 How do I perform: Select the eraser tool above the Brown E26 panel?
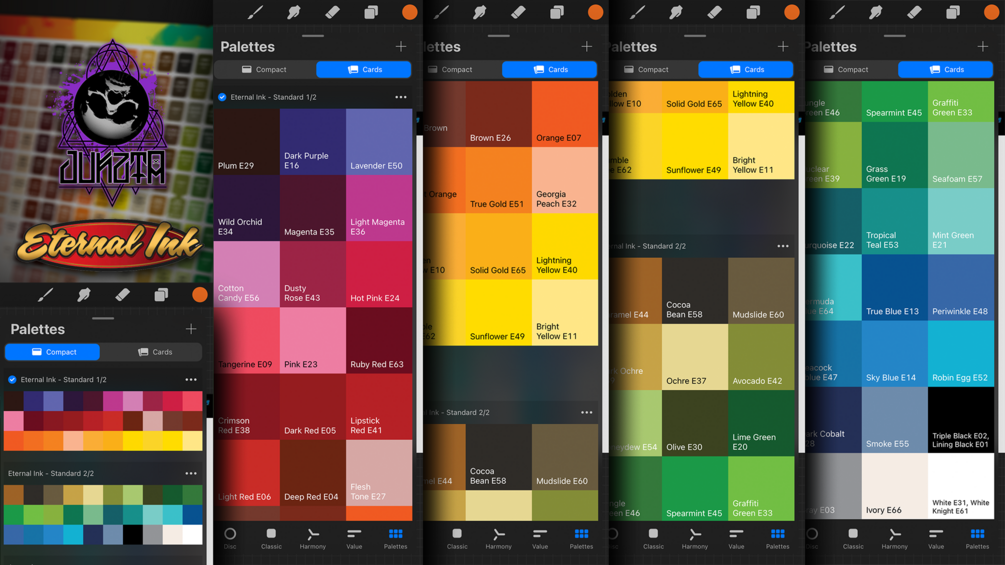coord(519,12)
